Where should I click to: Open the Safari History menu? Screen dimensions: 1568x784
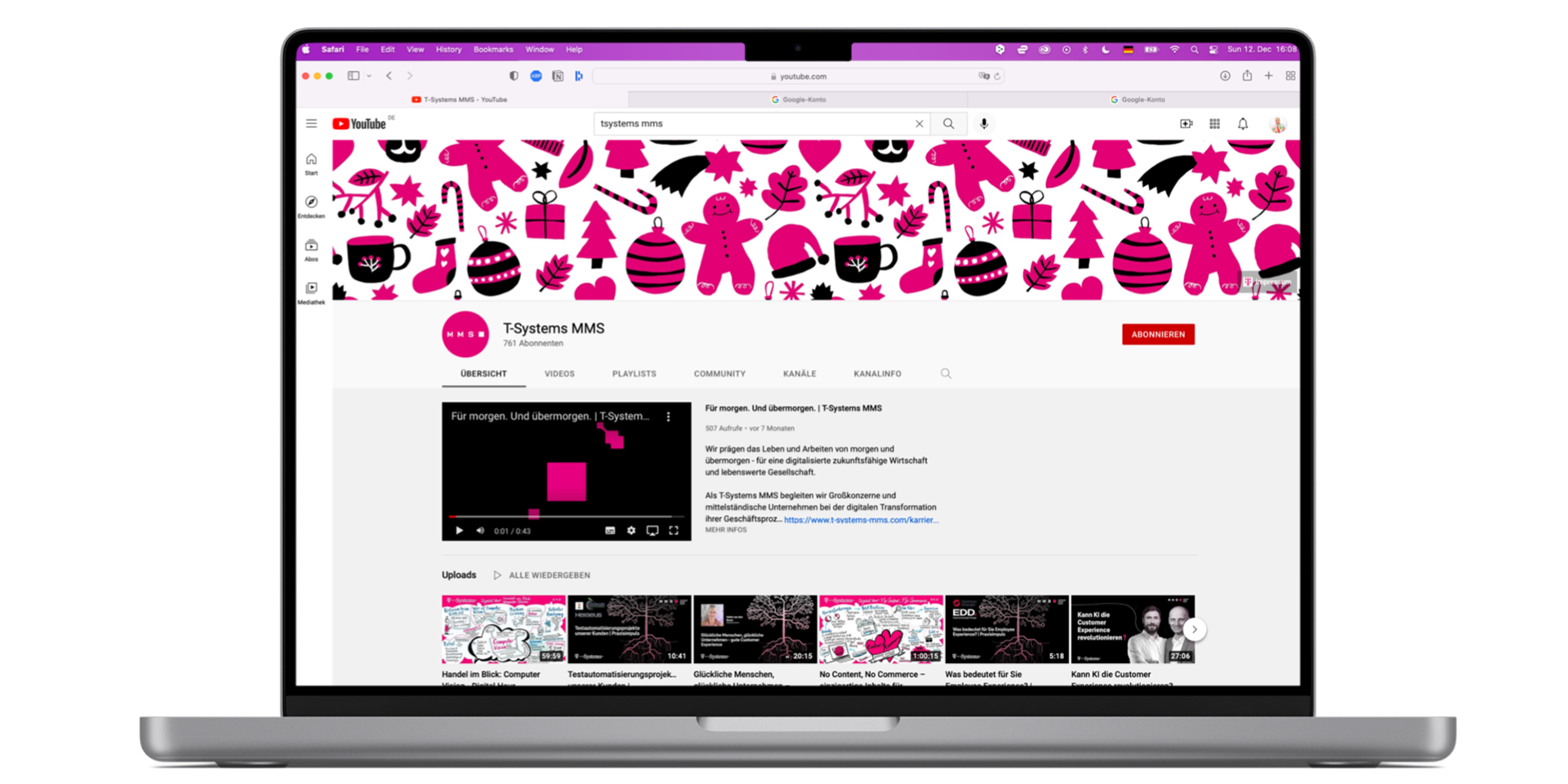(x=448, y=50)
